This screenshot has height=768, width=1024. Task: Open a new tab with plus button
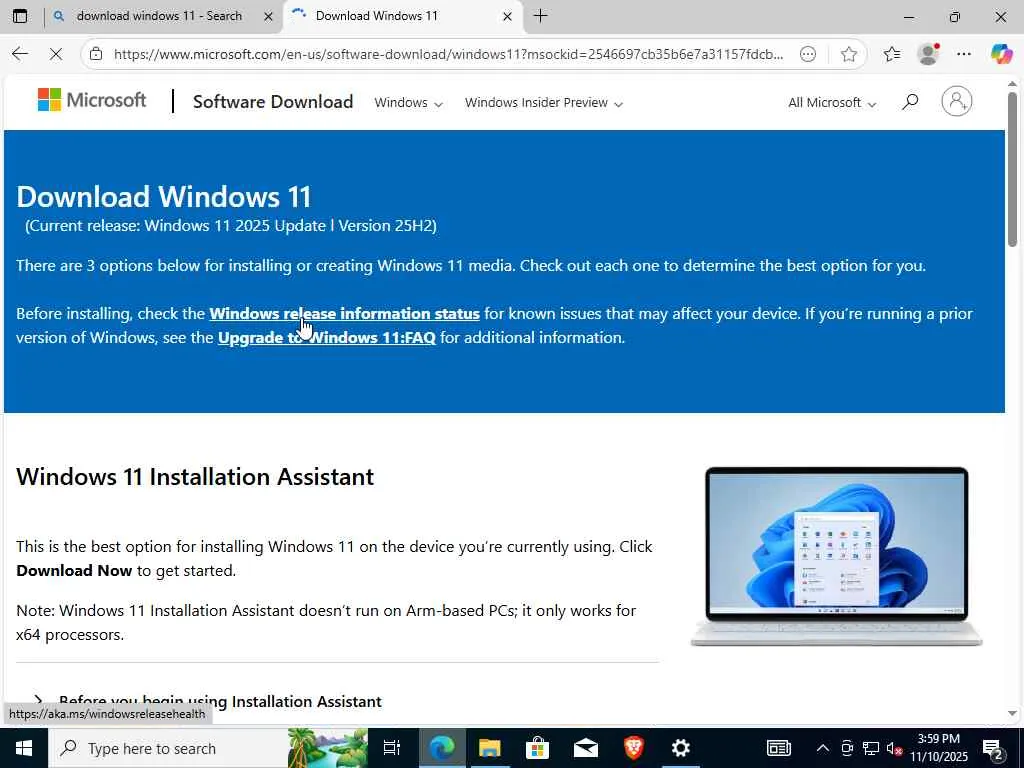[x=540, y=16]
